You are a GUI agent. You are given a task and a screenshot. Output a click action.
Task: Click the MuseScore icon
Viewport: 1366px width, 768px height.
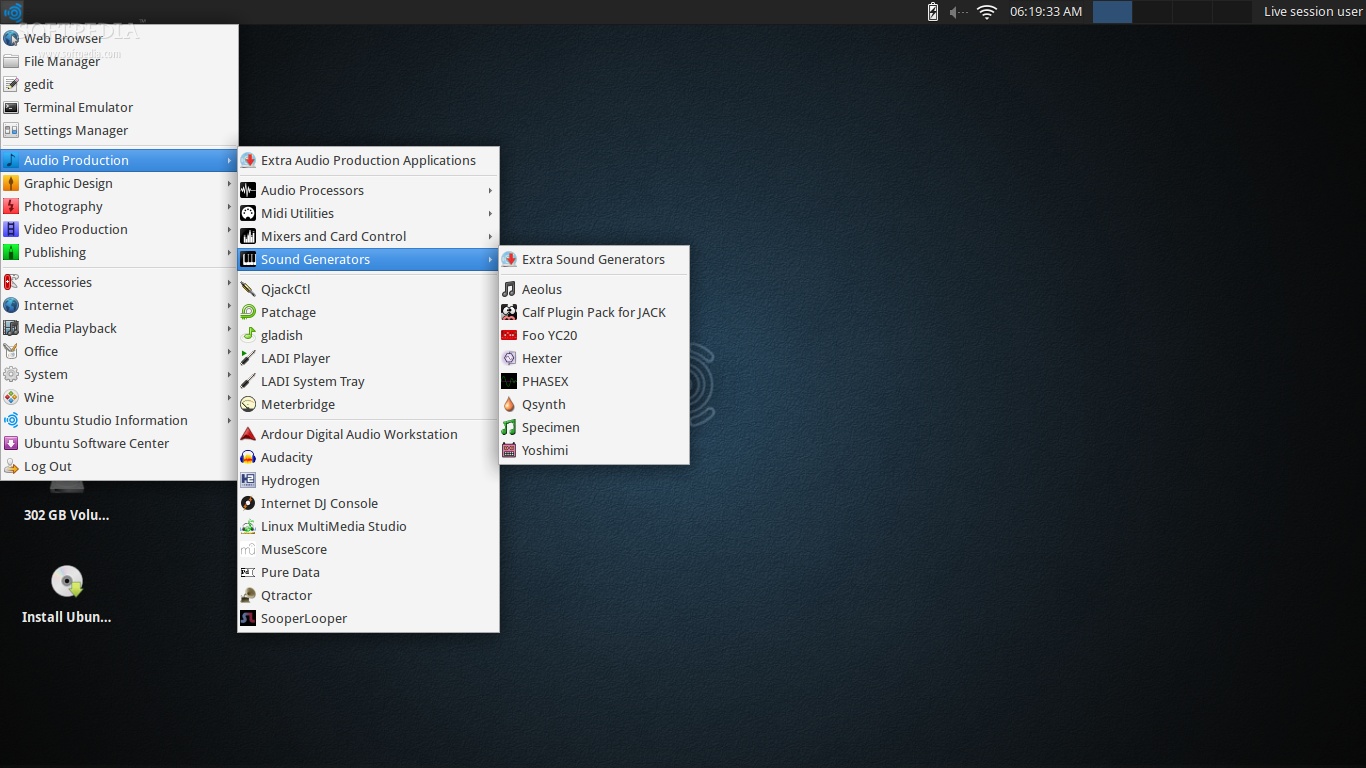pyautogui.click(x=248, y=549)
